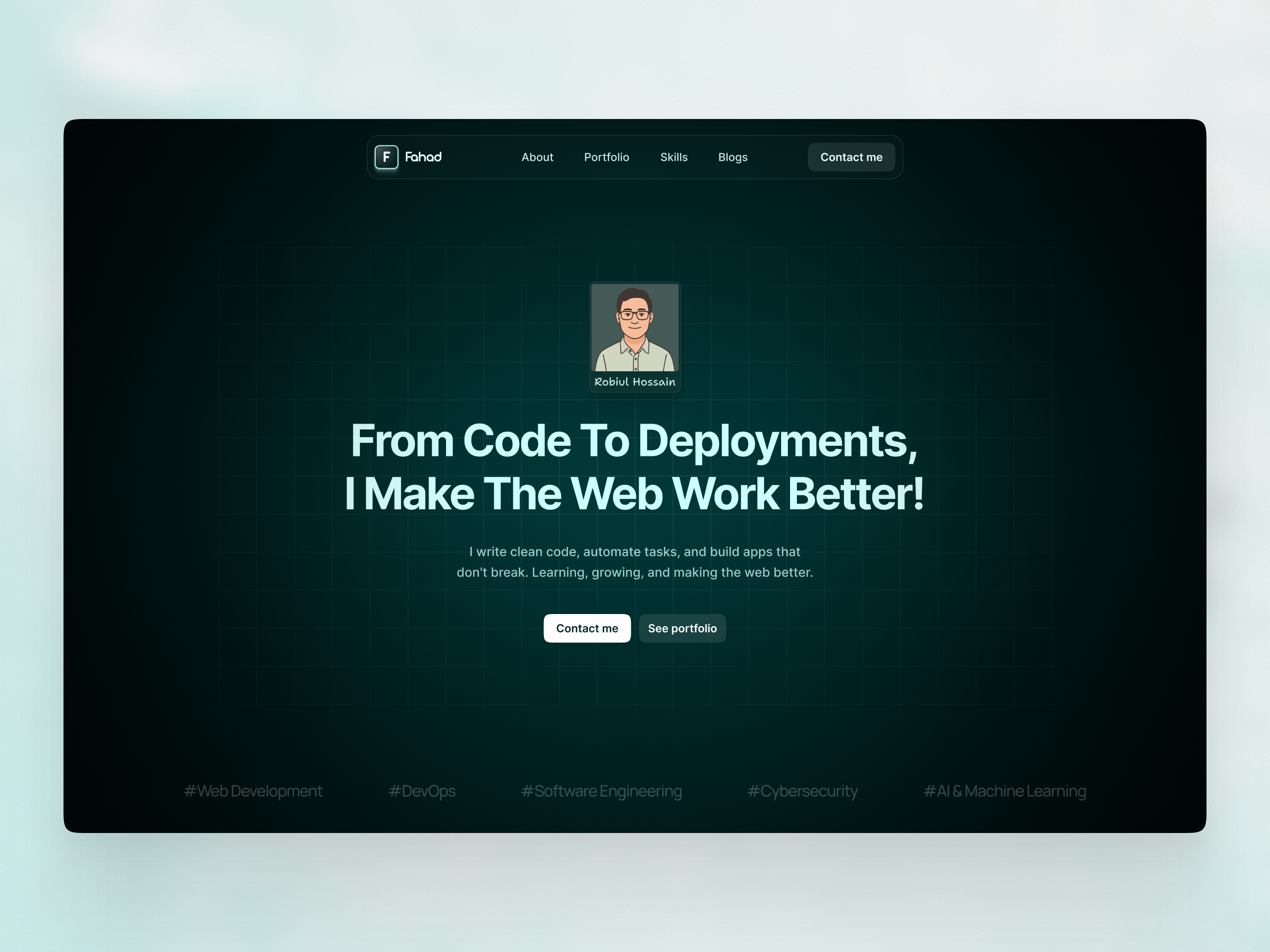Click the See portfolio button
Viewport: 1270px width, 952px height.
click(682, 628)
